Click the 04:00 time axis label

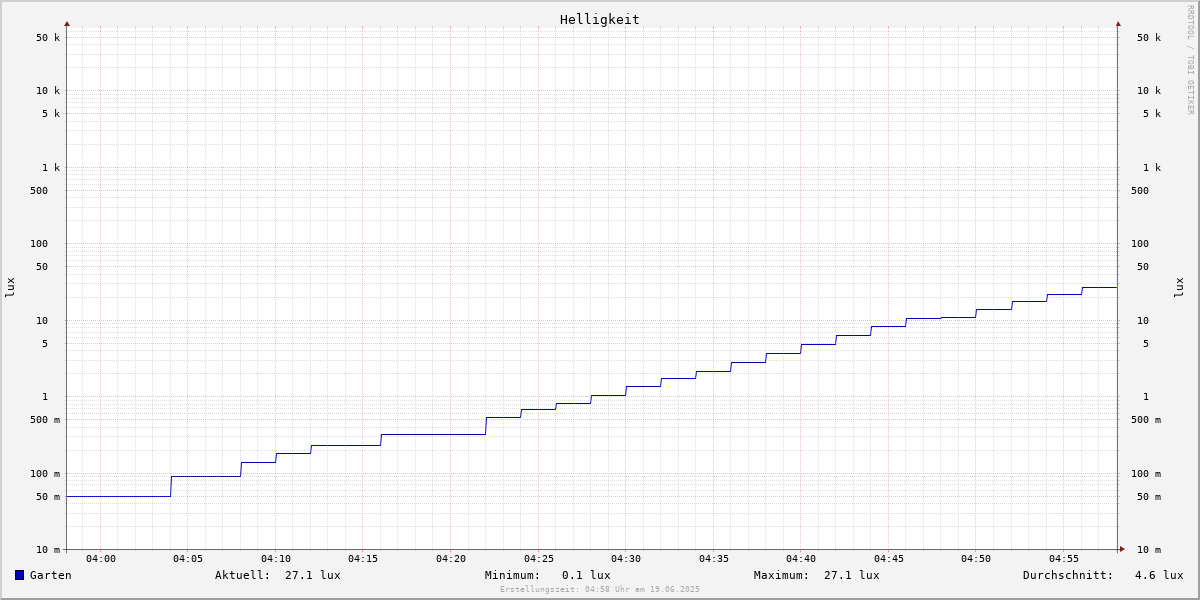[101, 558]
